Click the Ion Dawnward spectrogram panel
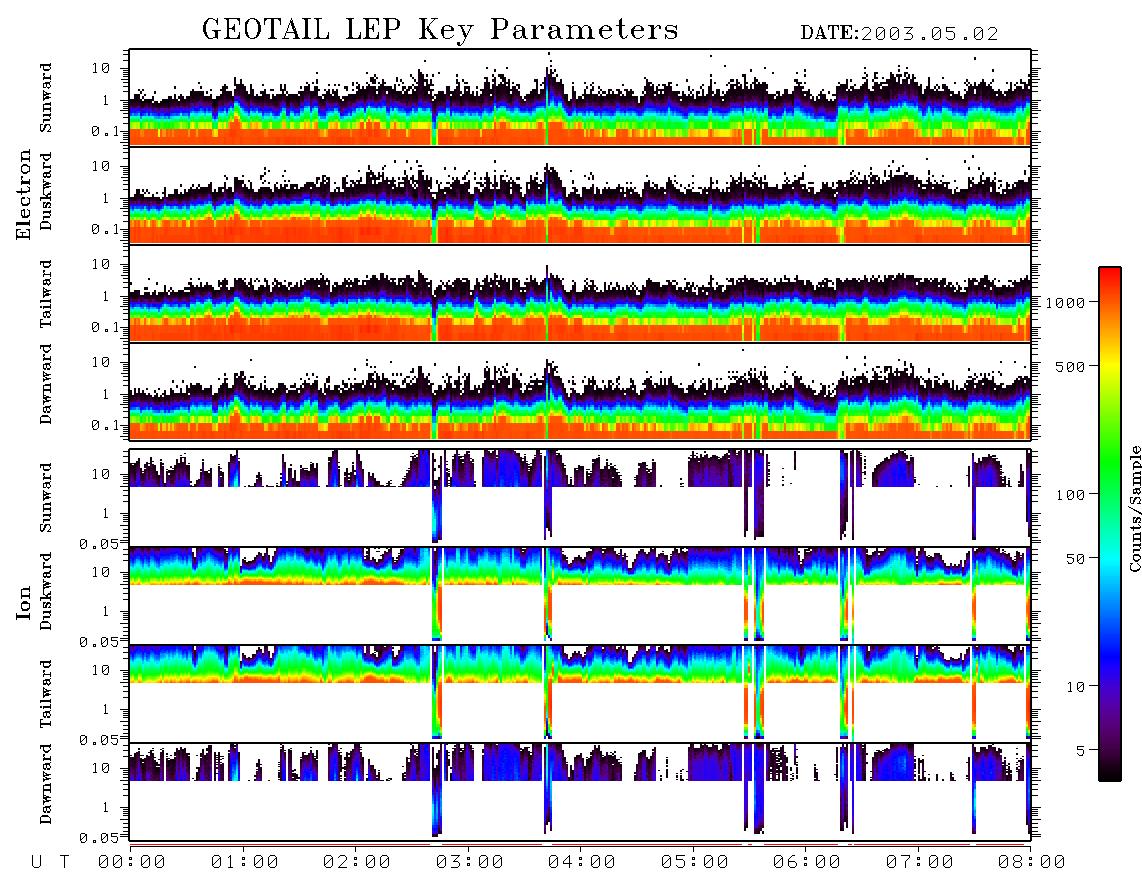The height and width of the screenshot is (880, 1142). (580, 791)
